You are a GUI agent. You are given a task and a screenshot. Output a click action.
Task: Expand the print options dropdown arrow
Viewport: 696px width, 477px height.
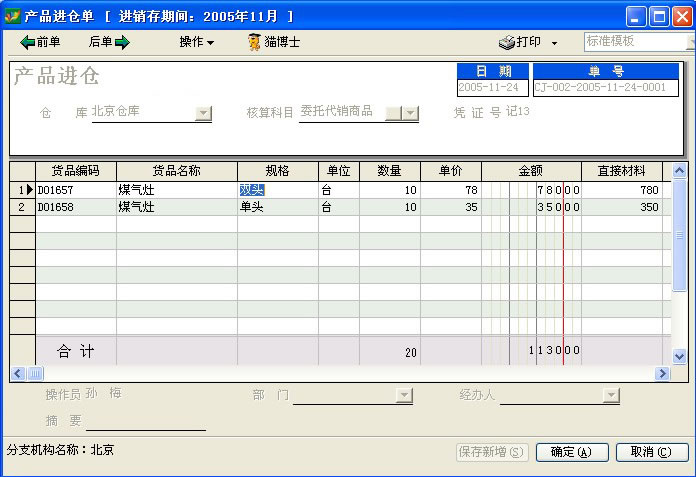click(555, 43)
